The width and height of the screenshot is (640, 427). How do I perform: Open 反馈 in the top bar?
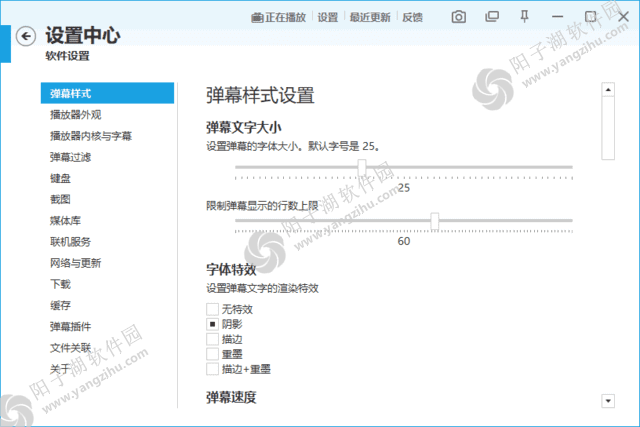(412, 17)
